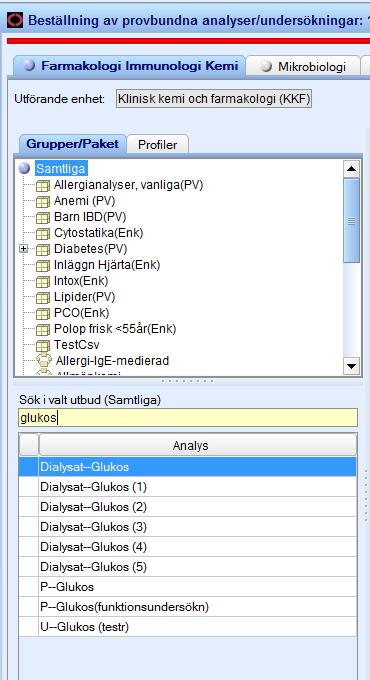Select the Grupper/Paket tab
This screenshot has width=370, height=680.
pos(72,144)
